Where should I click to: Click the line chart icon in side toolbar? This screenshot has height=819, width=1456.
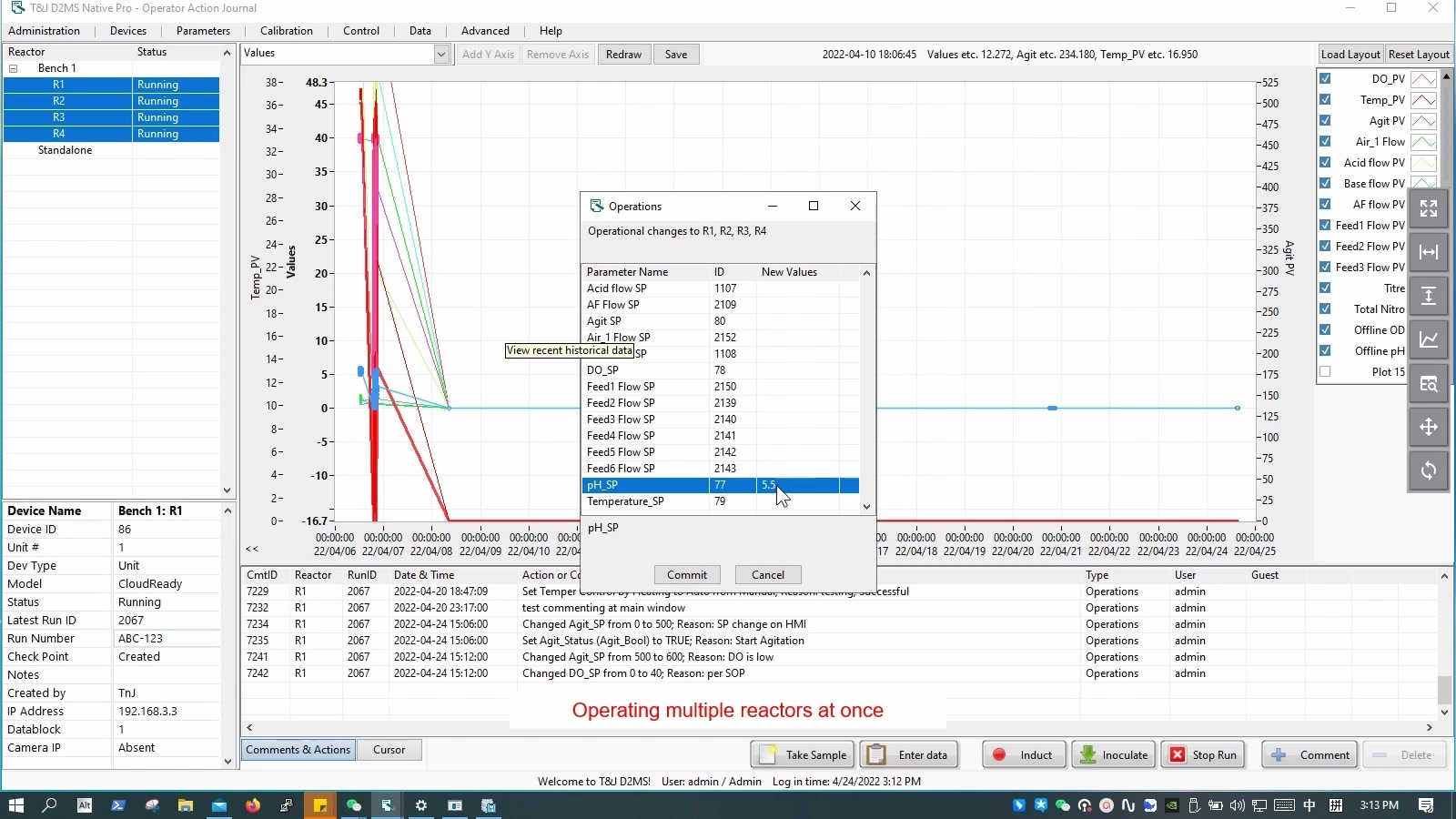point(1429,339)
